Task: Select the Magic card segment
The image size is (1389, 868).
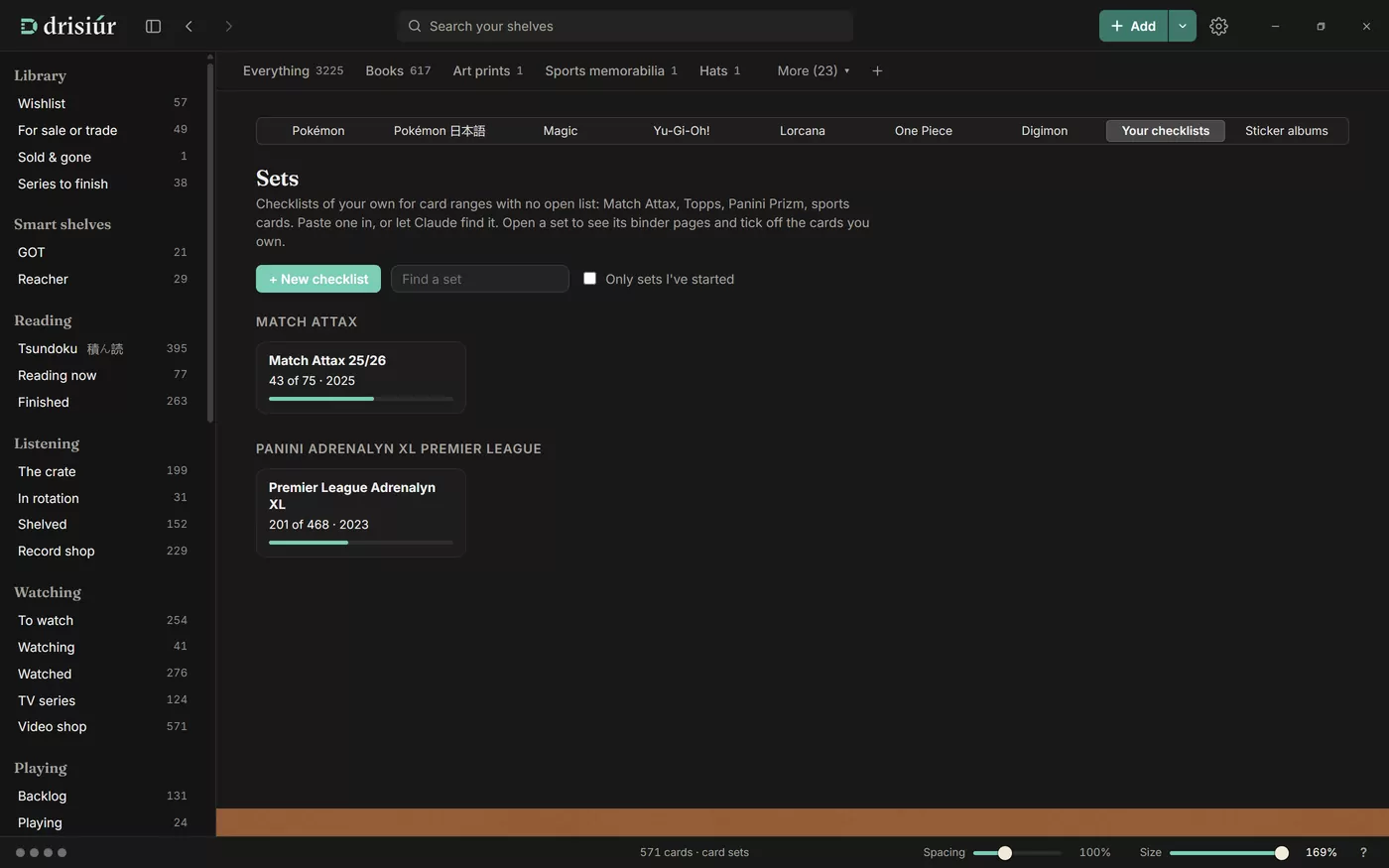Action: [x=561, y=131]
